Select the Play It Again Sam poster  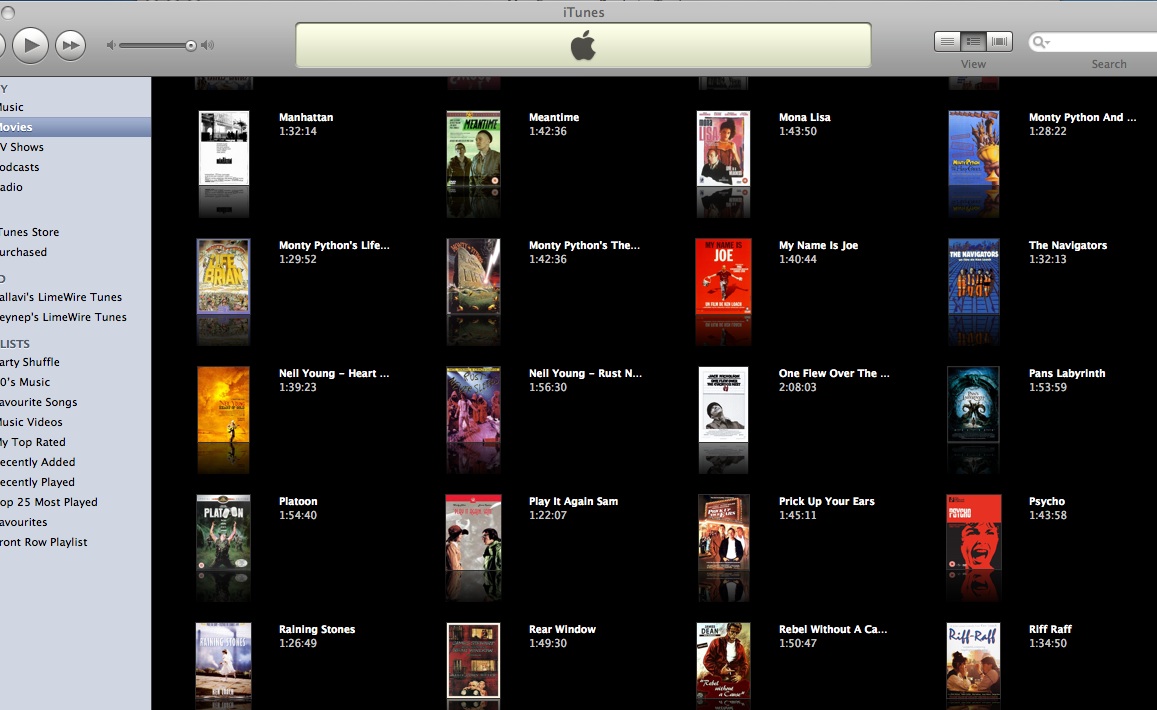[474, 532]
